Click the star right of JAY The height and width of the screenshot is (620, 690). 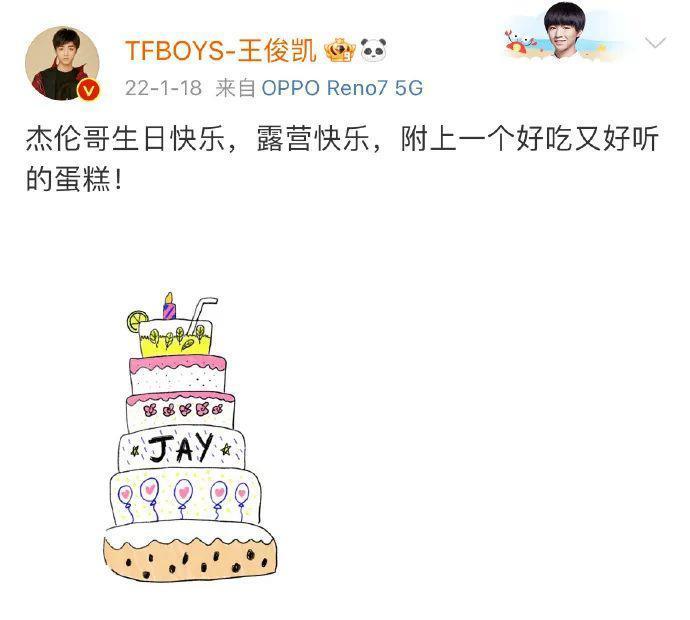tap(226, 449)
